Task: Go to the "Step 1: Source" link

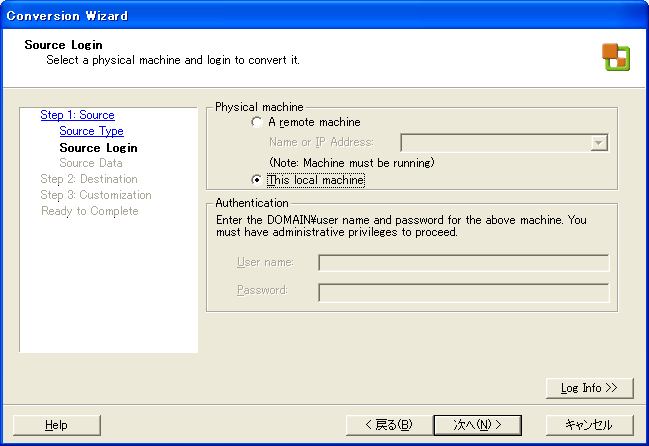Action: (x=77, y=115)
